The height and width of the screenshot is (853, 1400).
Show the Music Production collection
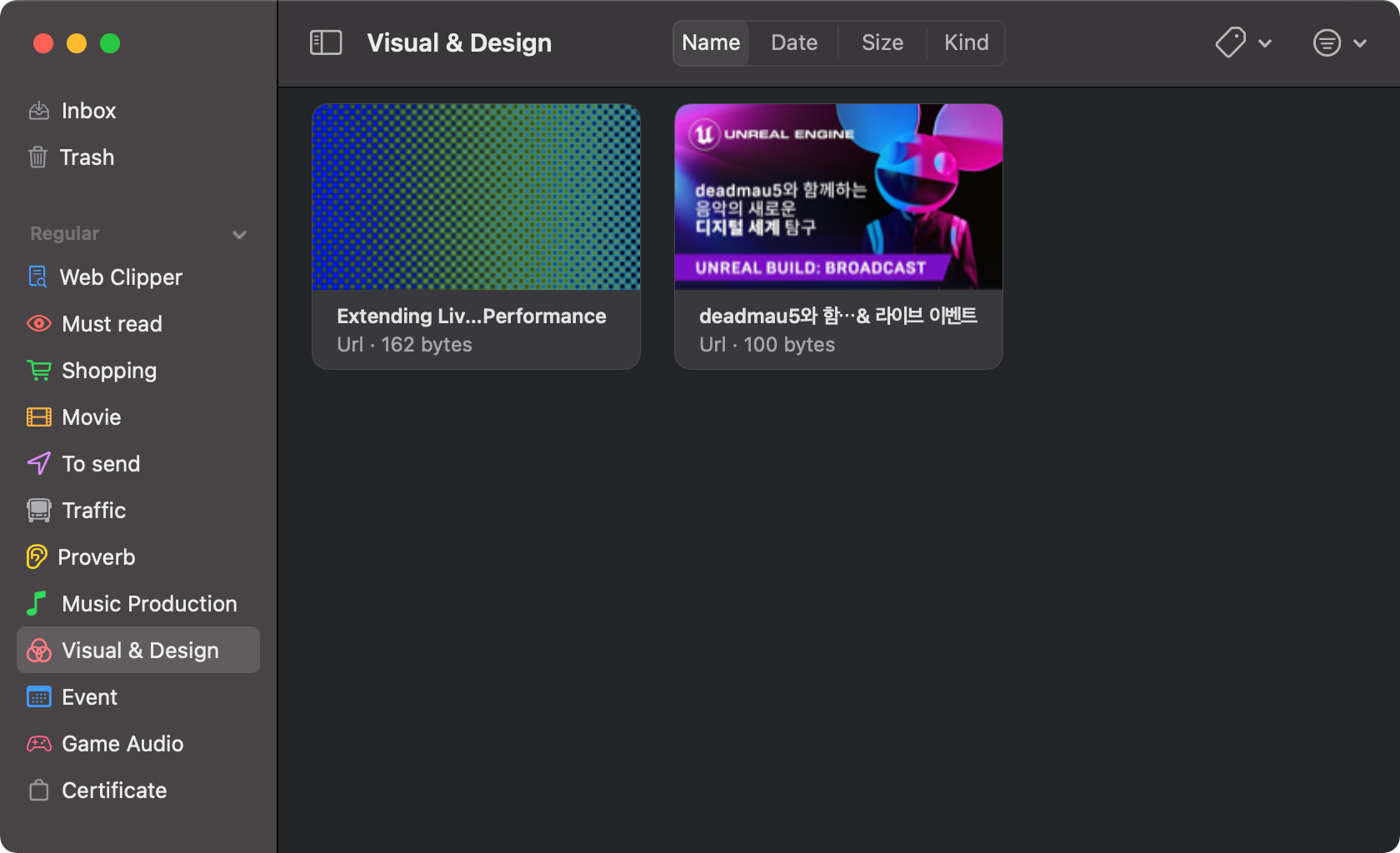tap(138, 604)
